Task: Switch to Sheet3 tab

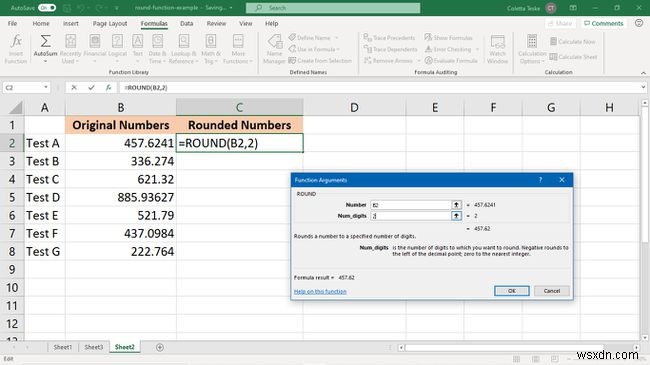Action: click(94, 347)
